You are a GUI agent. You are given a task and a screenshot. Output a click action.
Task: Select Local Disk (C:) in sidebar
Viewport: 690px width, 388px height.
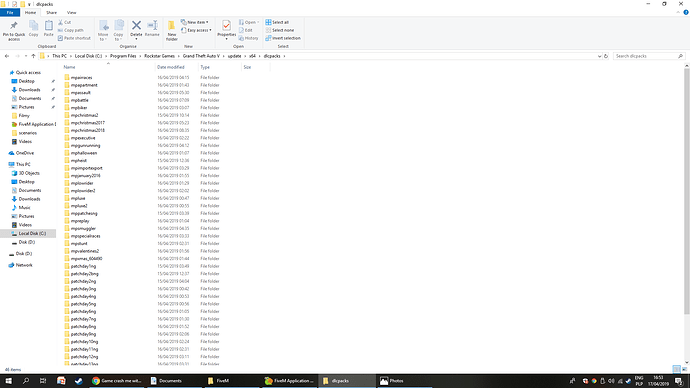click(x=32, y=234)
